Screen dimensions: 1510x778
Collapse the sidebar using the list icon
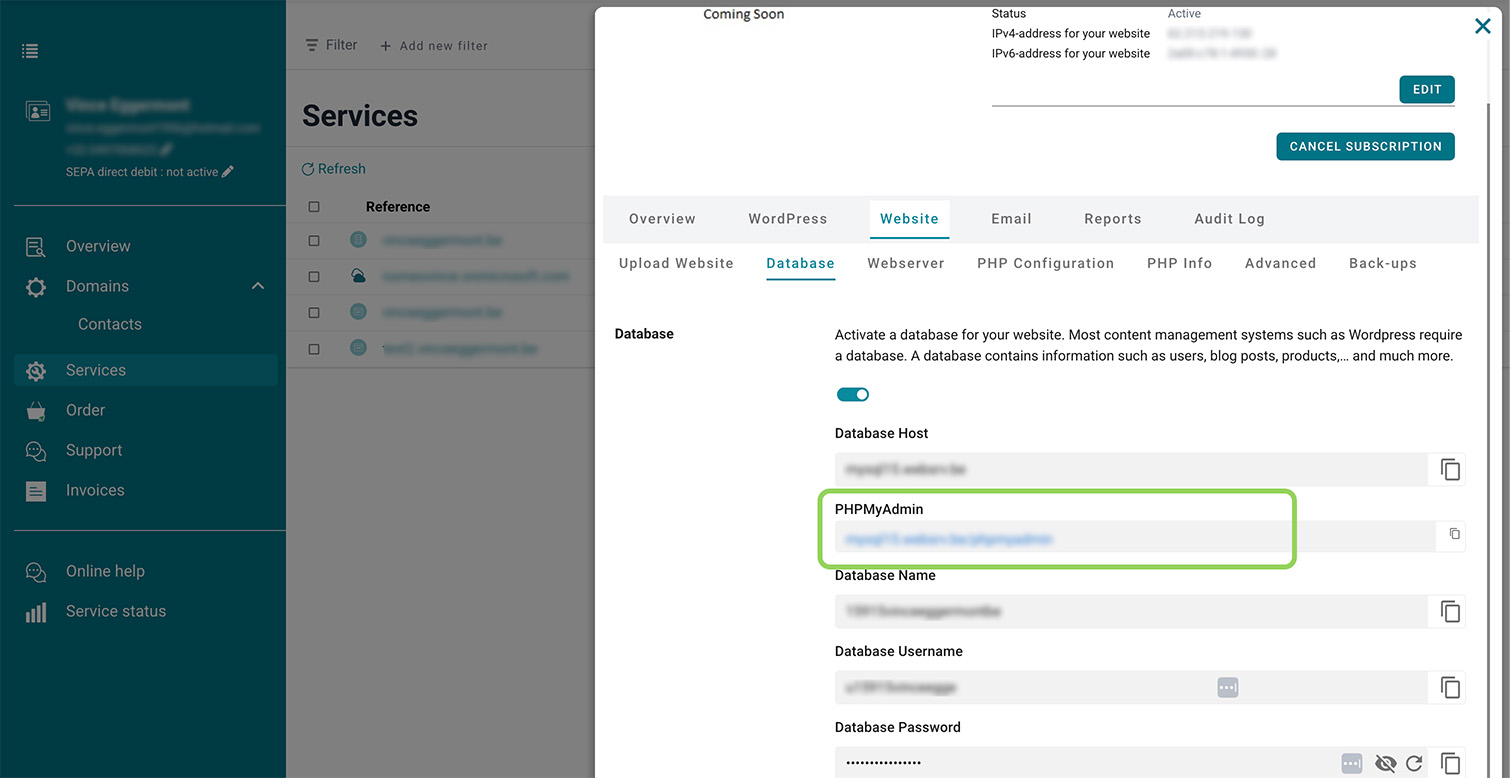[30, 51]
